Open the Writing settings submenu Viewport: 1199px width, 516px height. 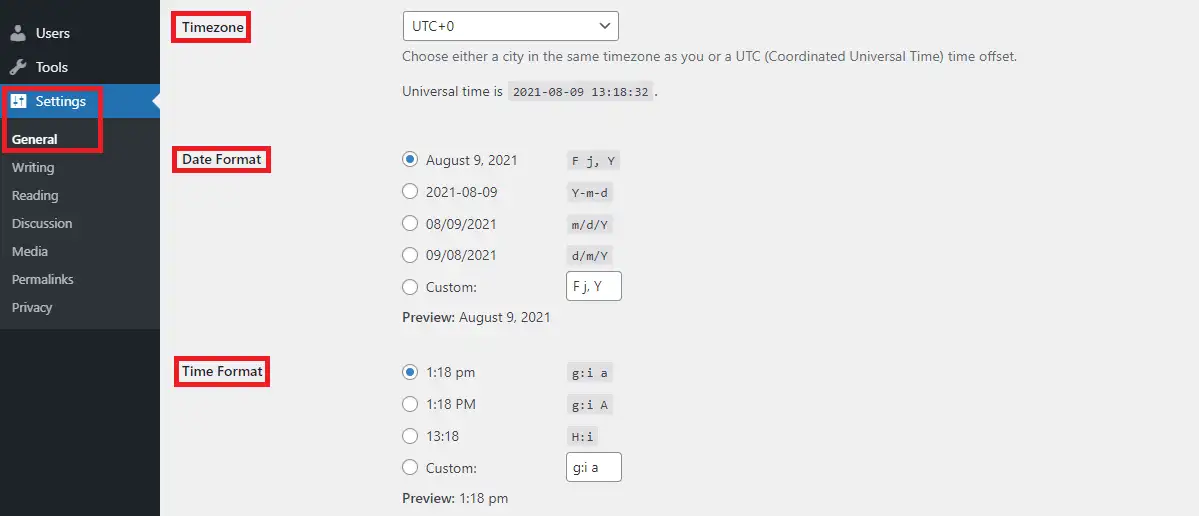tap(33, 167)
